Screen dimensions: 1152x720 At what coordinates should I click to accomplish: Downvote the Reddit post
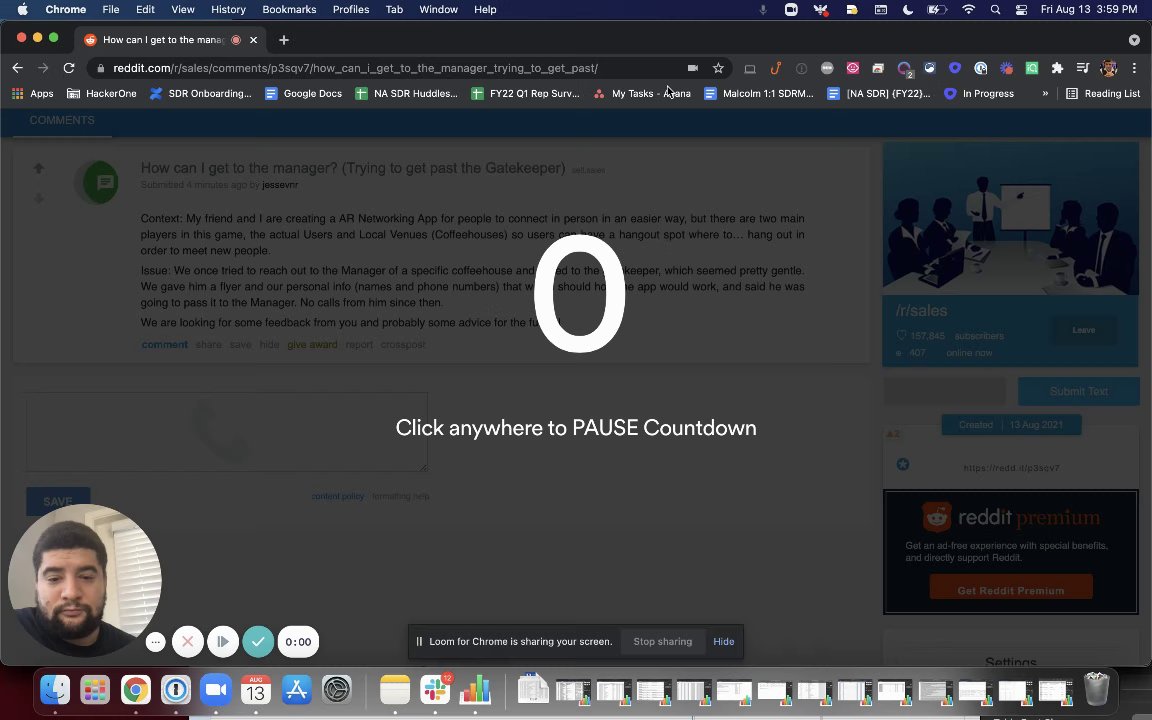point(39,198)
